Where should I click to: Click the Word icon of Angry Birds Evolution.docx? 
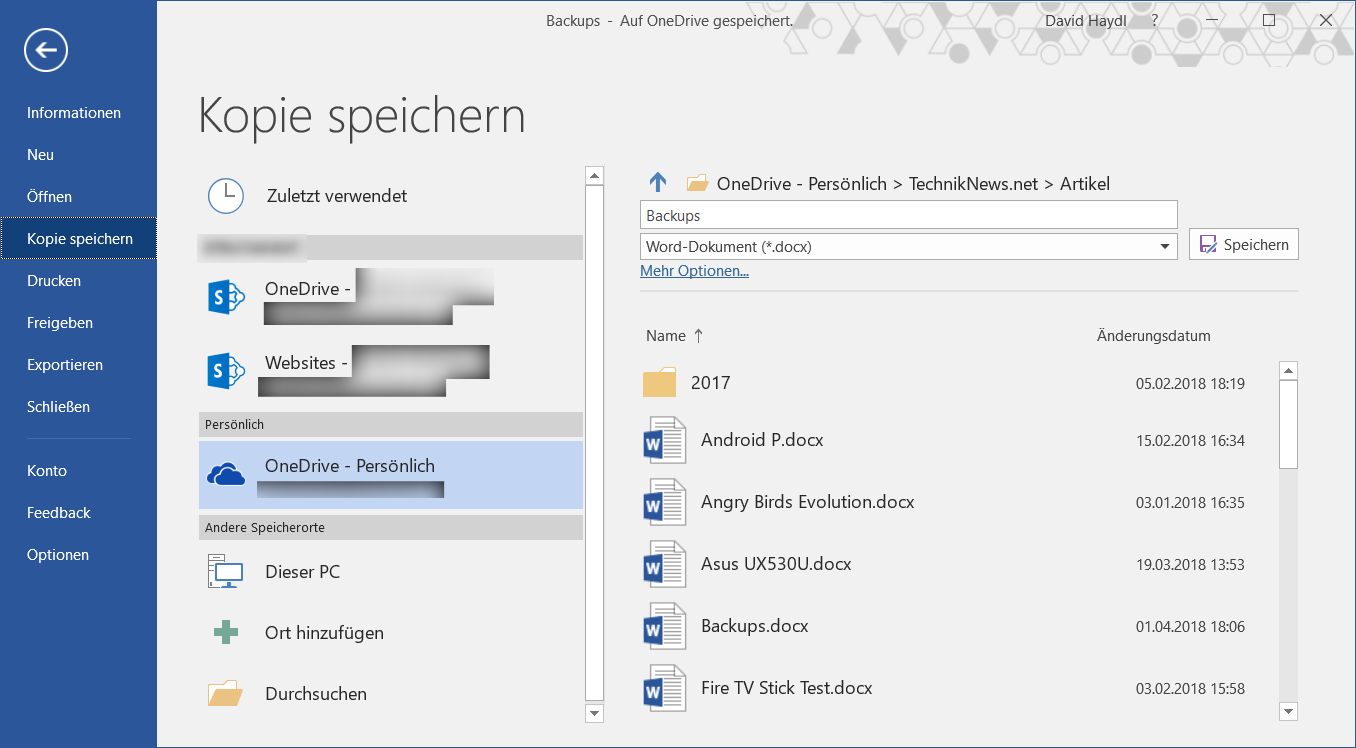(665, 502)
